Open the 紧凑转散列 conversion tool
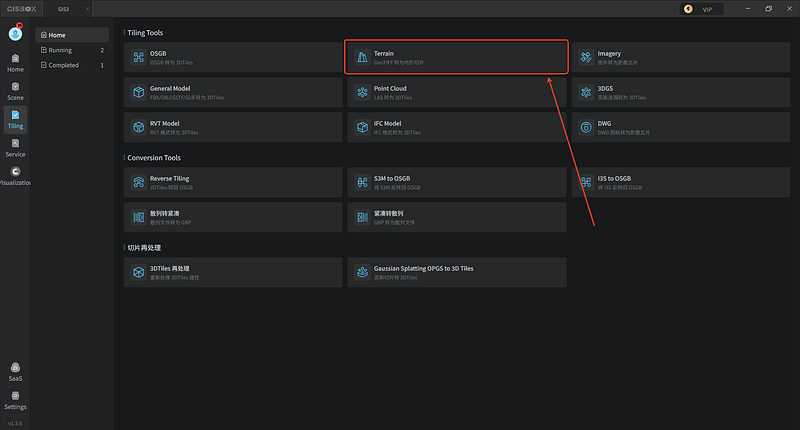This screenshot has width=800, height=430. coord(457,217)
